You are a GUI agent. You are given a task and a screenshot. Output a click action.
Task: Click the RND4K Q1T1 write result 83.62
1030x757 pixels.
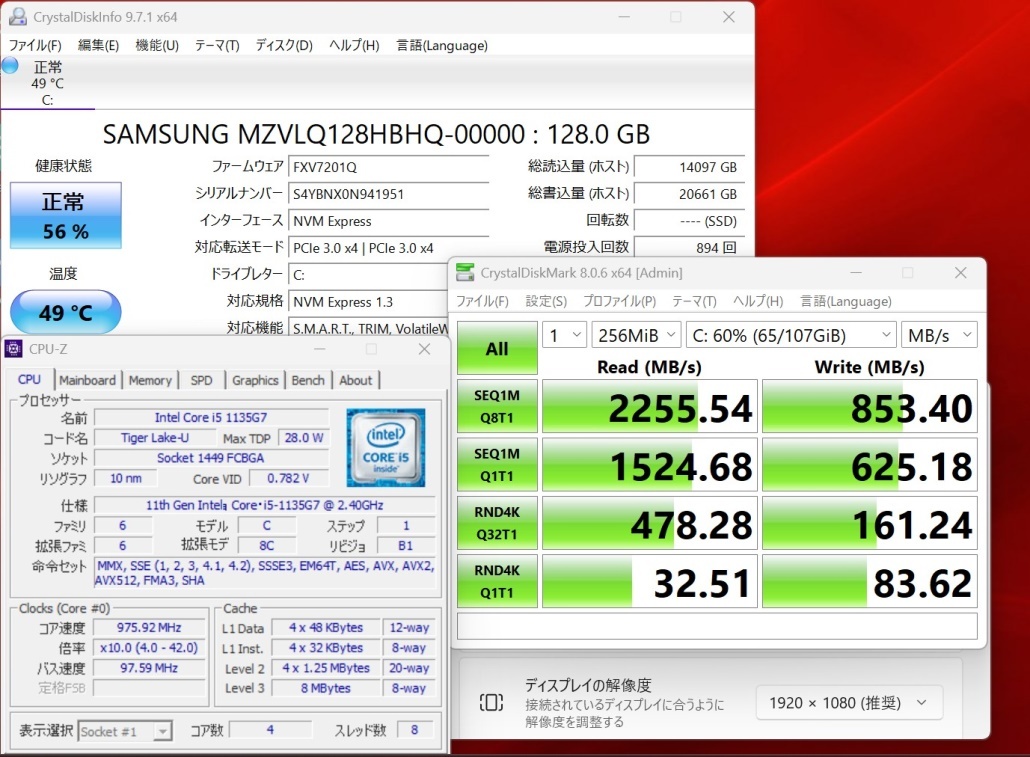click(x=870, y=581)
